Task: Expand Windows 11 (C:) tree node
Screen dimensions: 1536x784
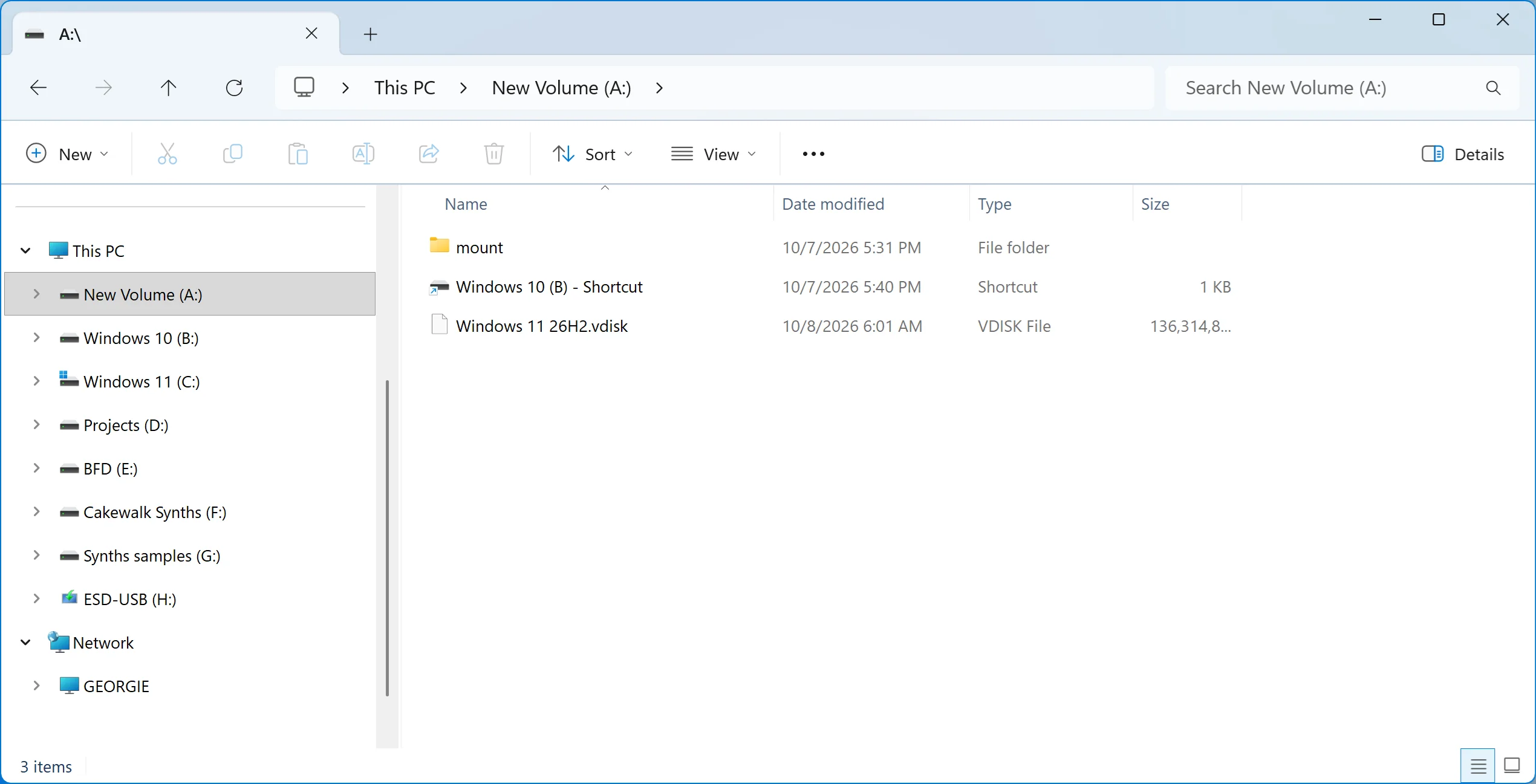Action: [x=36, y=381]
